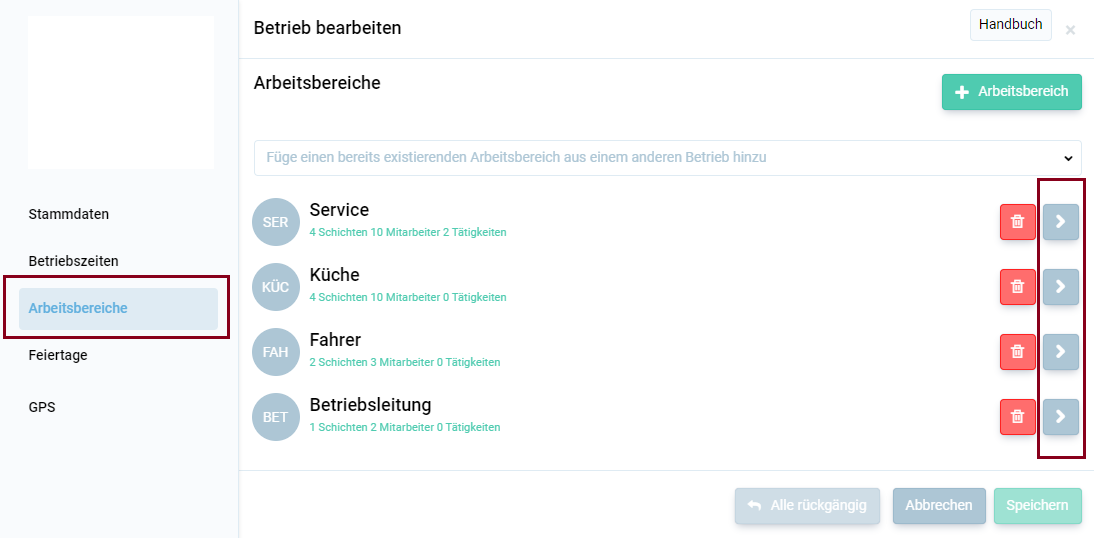Expand Betriebsleitung with chevron arrow

point(1061,417)
